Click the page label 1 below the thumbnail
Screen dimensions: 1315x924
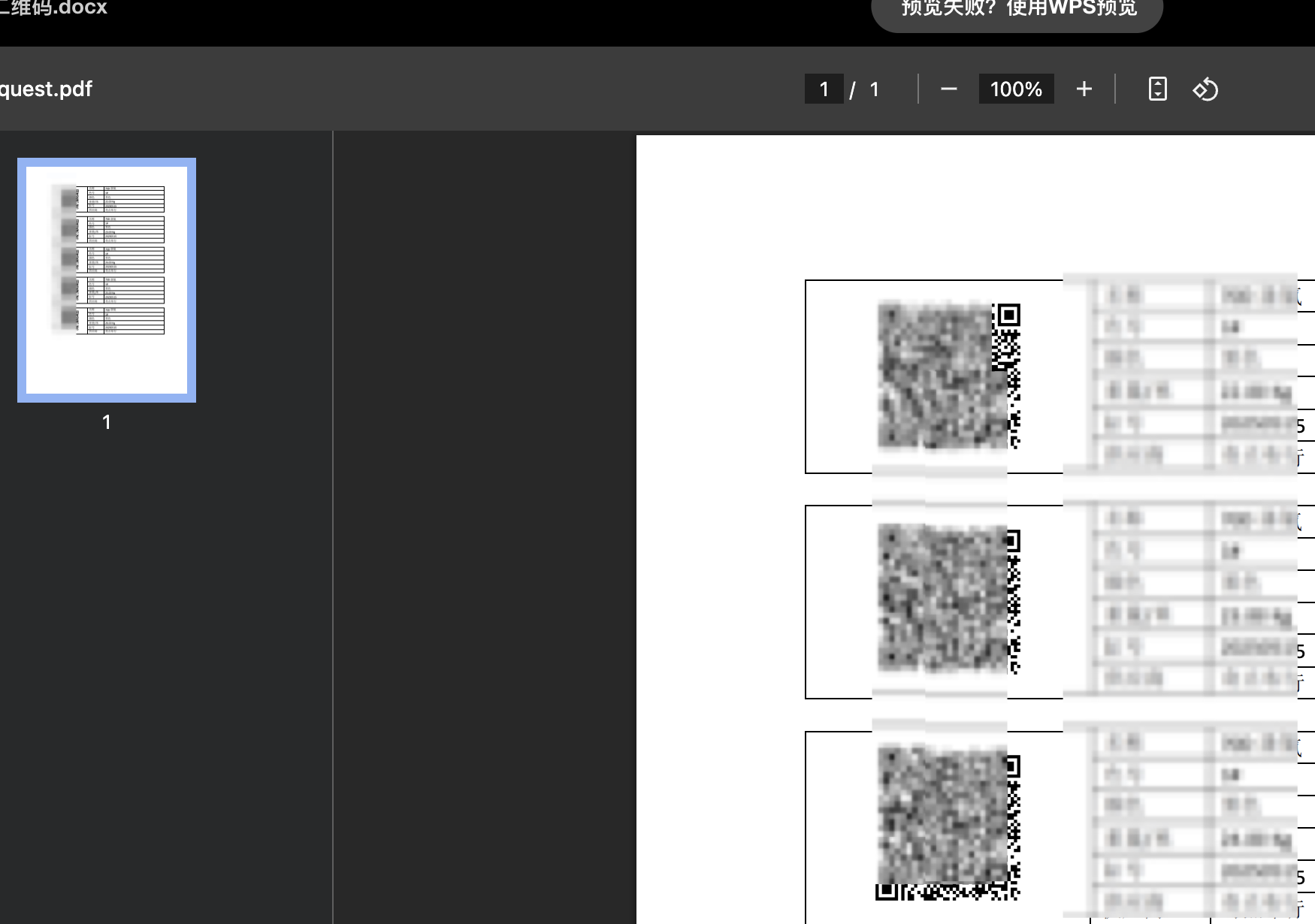click(x=106, y=422)
